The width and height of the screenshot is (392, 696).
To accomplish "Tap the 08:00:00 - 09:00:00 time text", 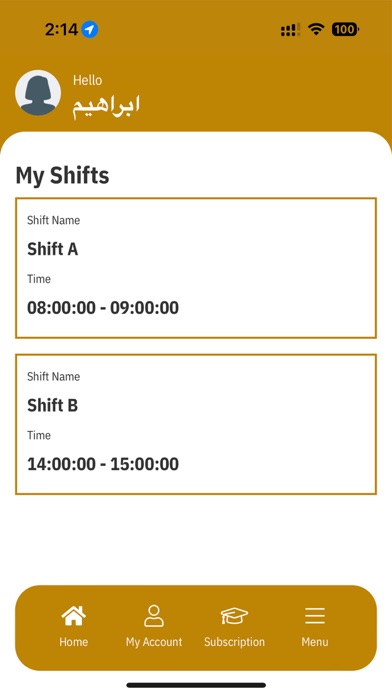I will coord(103,308).
